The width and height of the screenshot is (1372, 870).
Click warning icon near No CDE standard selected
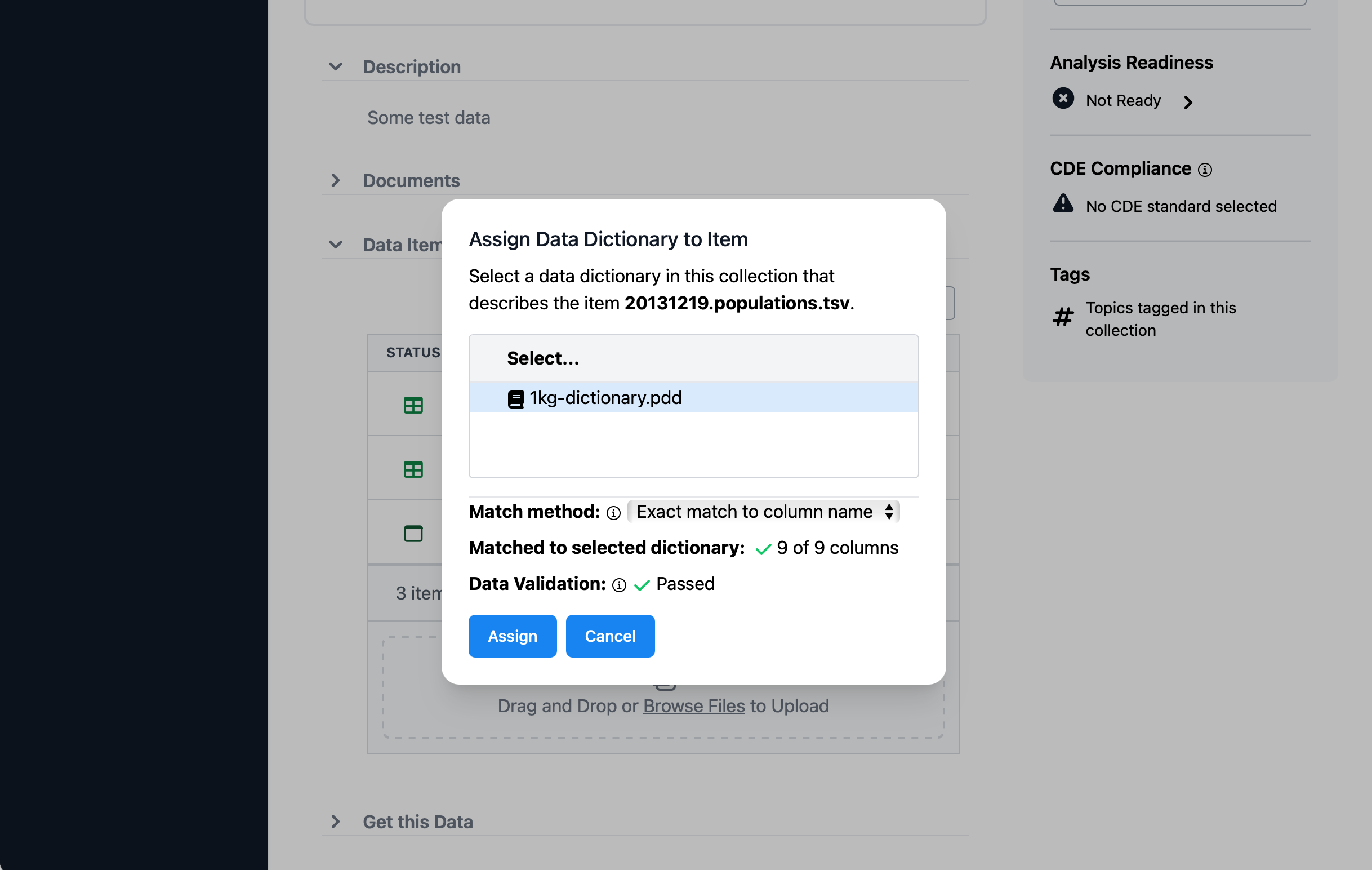pyautogui.click(x=1063, y=203)
